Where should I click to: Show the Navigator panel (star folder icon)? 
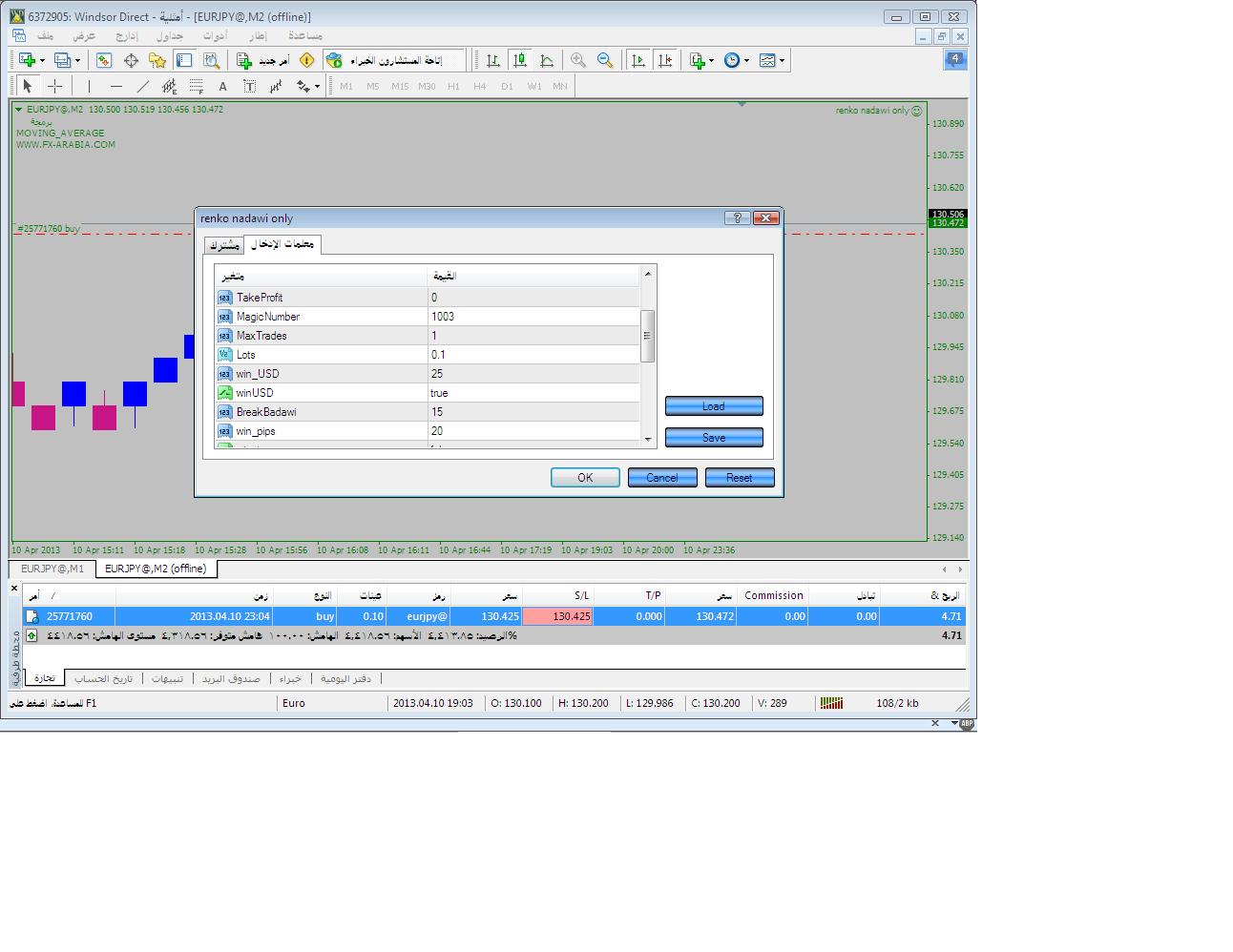(x=157, y=60)
